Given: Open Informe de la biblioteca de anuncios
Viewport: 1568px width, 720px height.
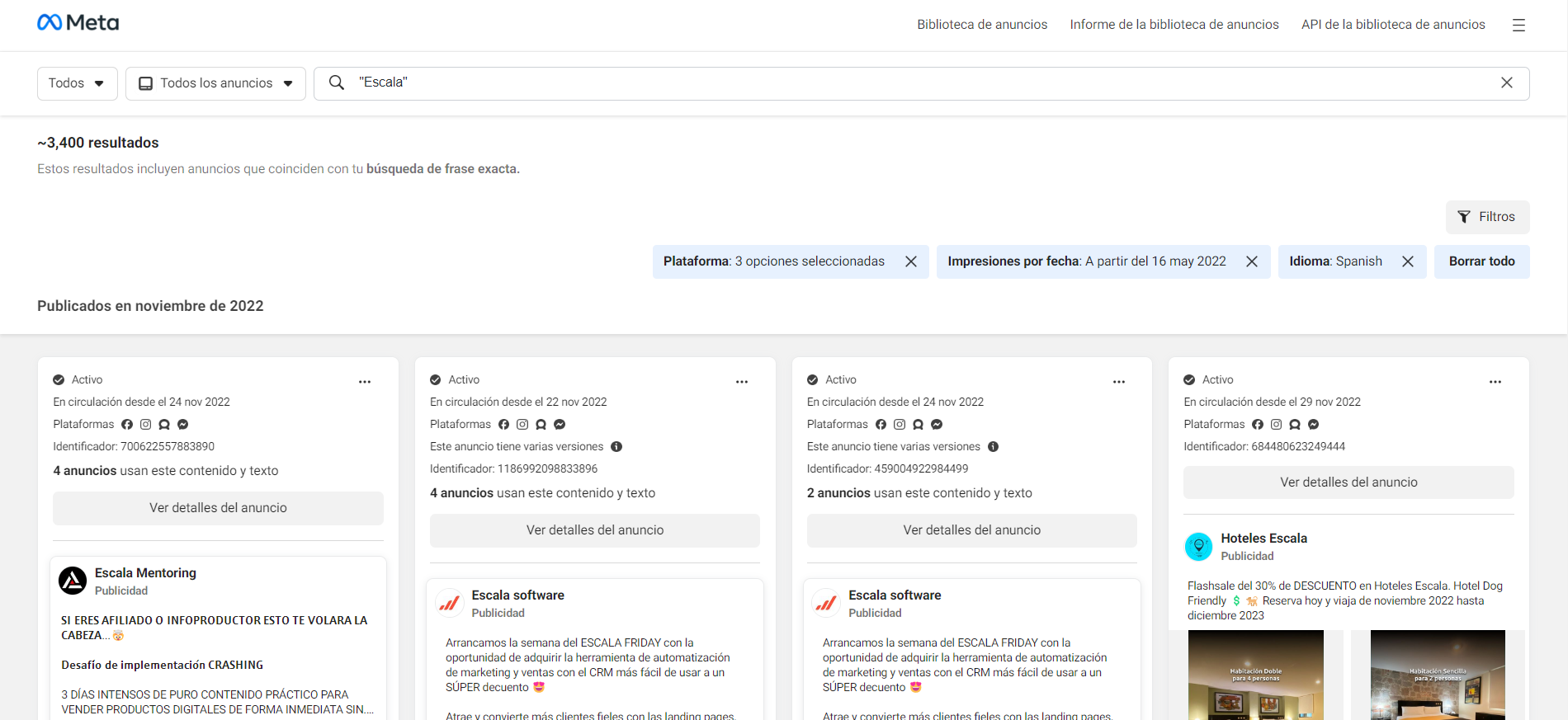Looking at the screenshot, I should [x=1174, y=25].
